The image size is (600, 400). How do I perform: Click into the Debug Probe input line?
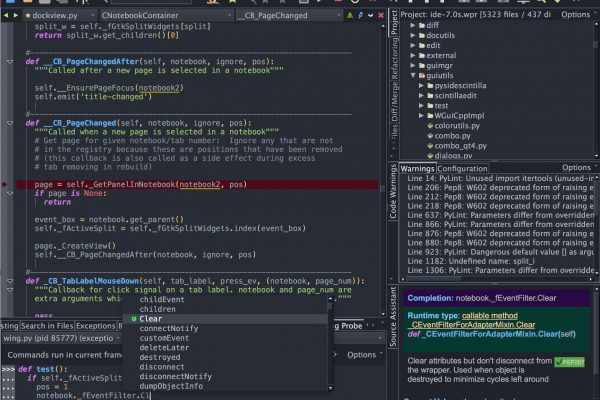[x=93, y=396]
